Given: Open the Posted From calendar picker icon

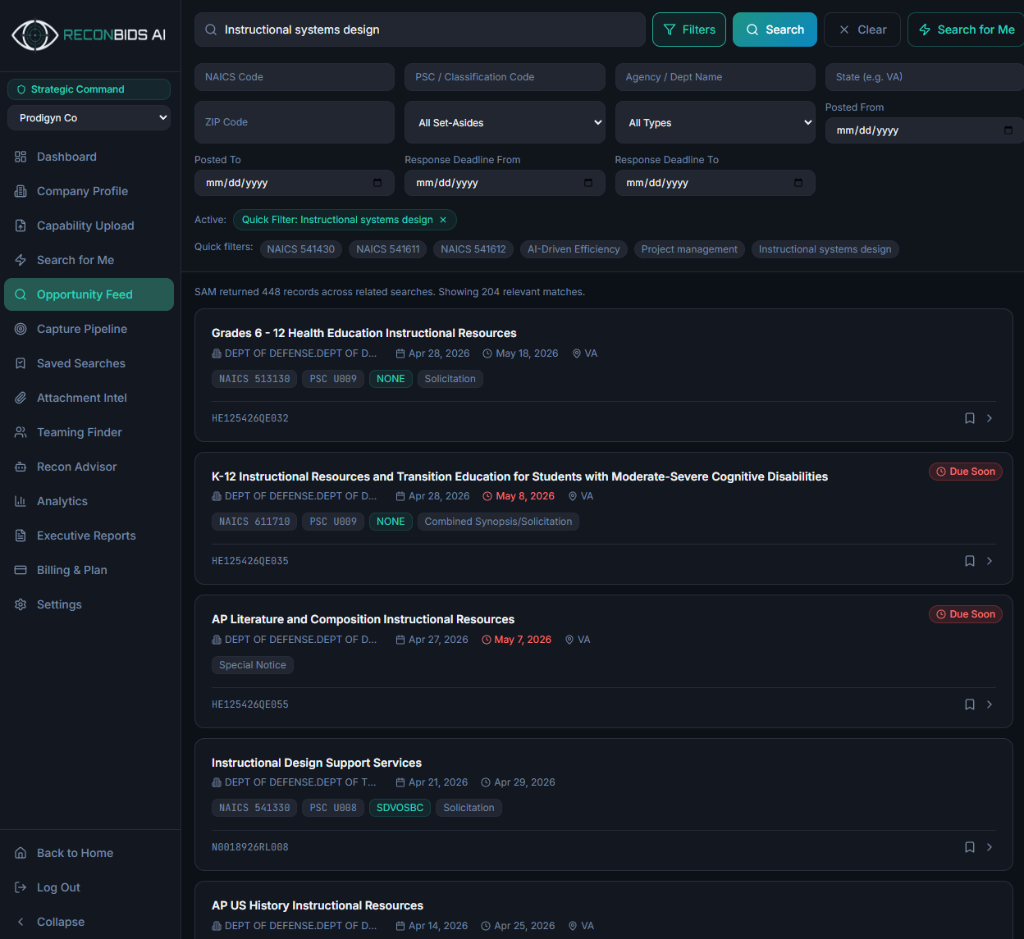Looking at the screenshot, I should 1008,131.
